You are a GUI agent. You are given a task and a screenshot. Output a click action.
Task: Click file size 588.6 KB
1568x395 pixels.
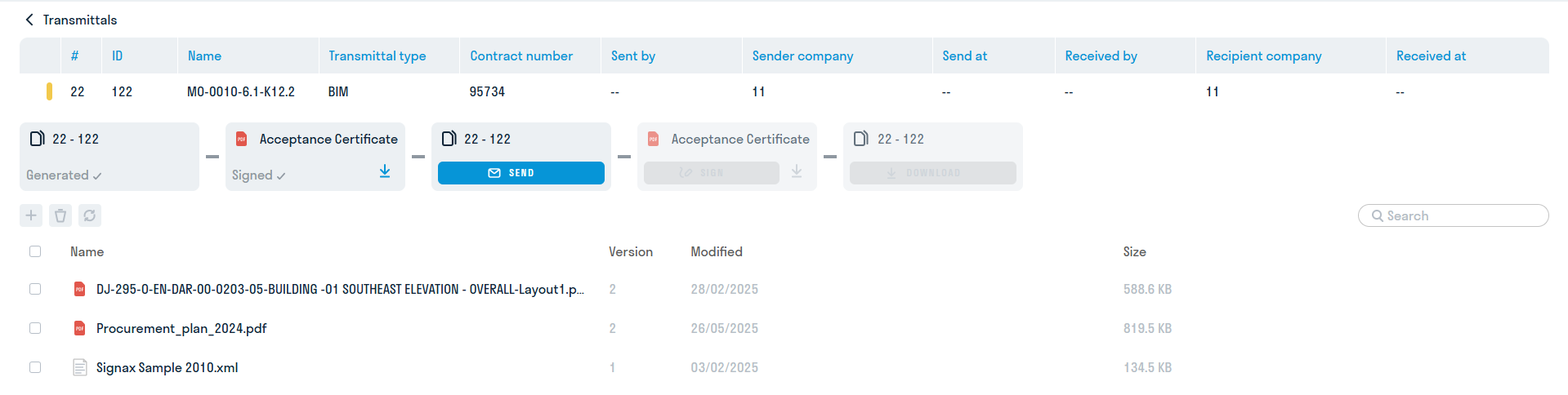click(1147, 289)
